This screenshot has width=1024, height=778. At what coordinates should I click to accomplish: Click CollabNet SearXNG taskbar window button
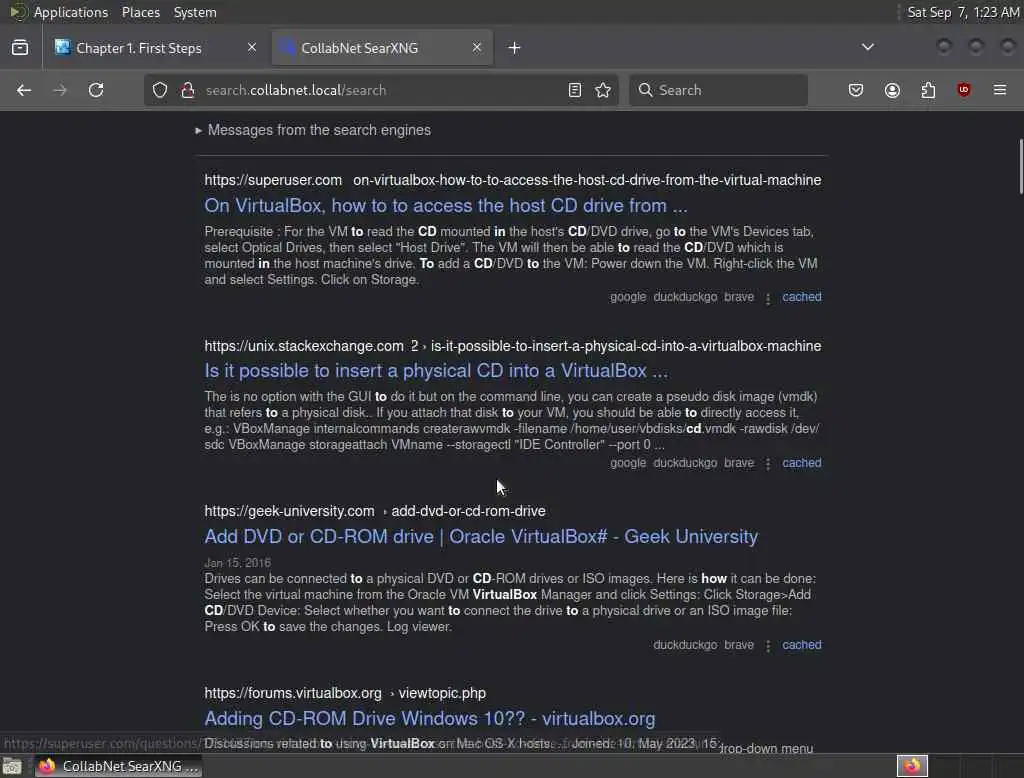pos(119,766)
